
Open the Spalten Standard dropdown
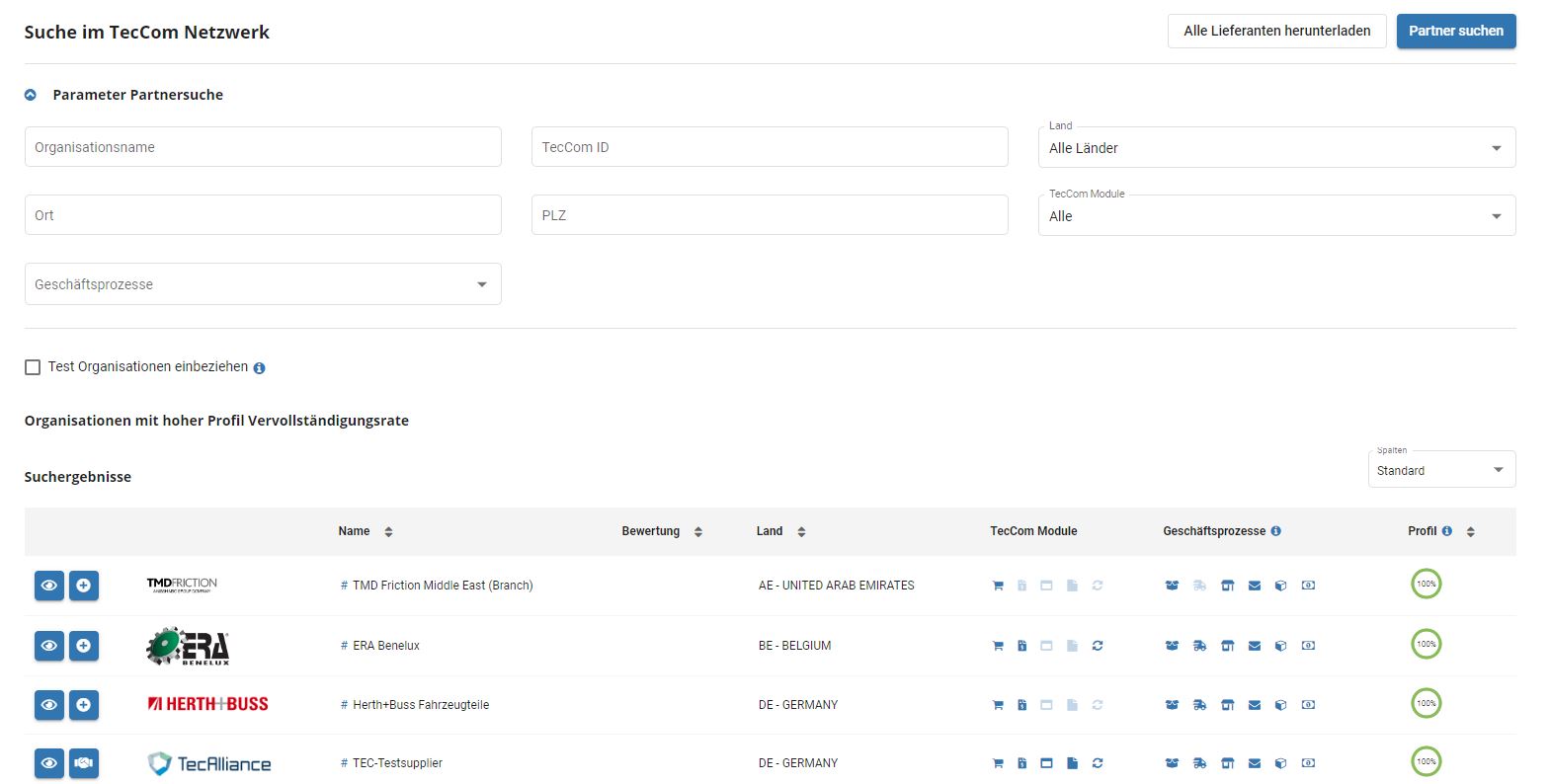pos(1441,470)
